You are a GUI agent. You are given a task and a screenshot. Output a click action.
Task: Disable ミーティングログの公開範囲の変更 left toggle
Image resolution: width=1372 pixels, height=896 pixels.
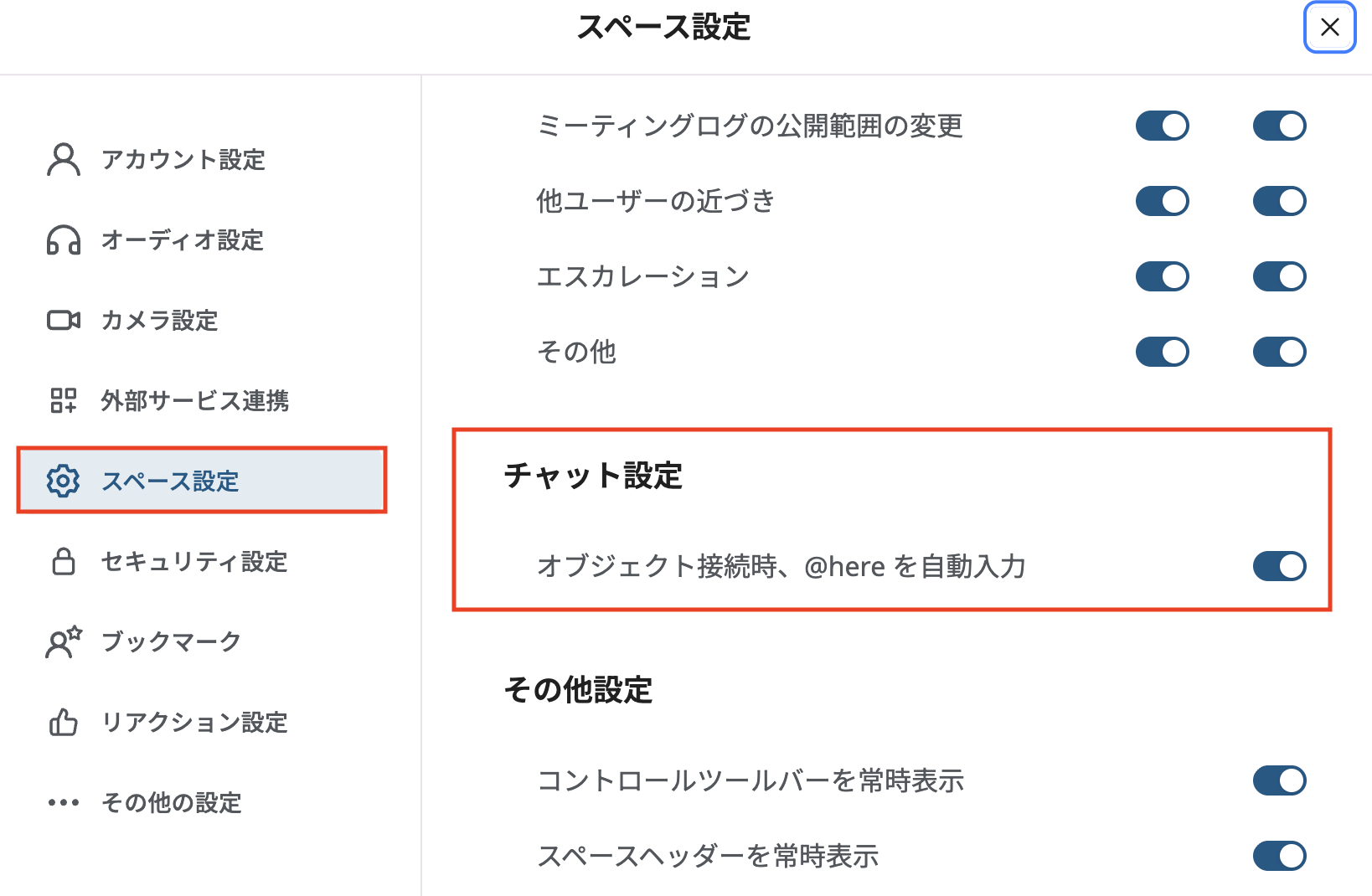pos(1162,125)
